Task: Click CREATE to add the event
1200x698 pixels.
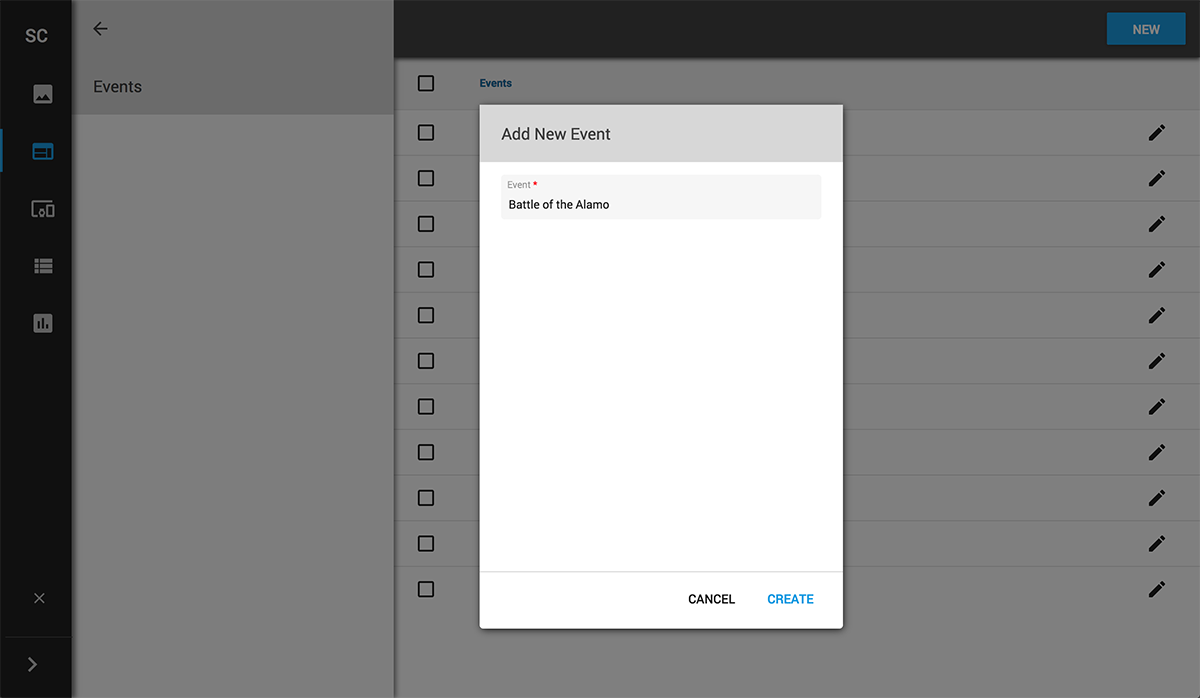Action: tap(790, 599)
